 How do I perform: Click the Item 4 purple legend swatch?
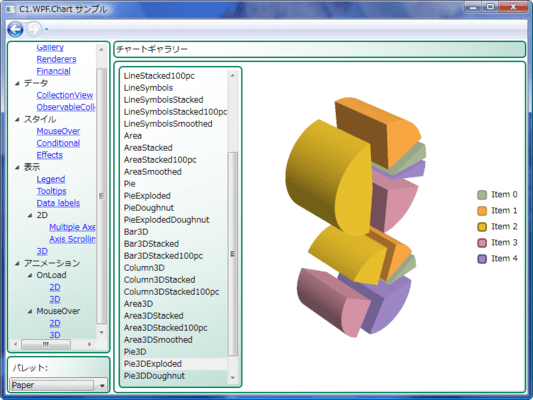[482, 259]
